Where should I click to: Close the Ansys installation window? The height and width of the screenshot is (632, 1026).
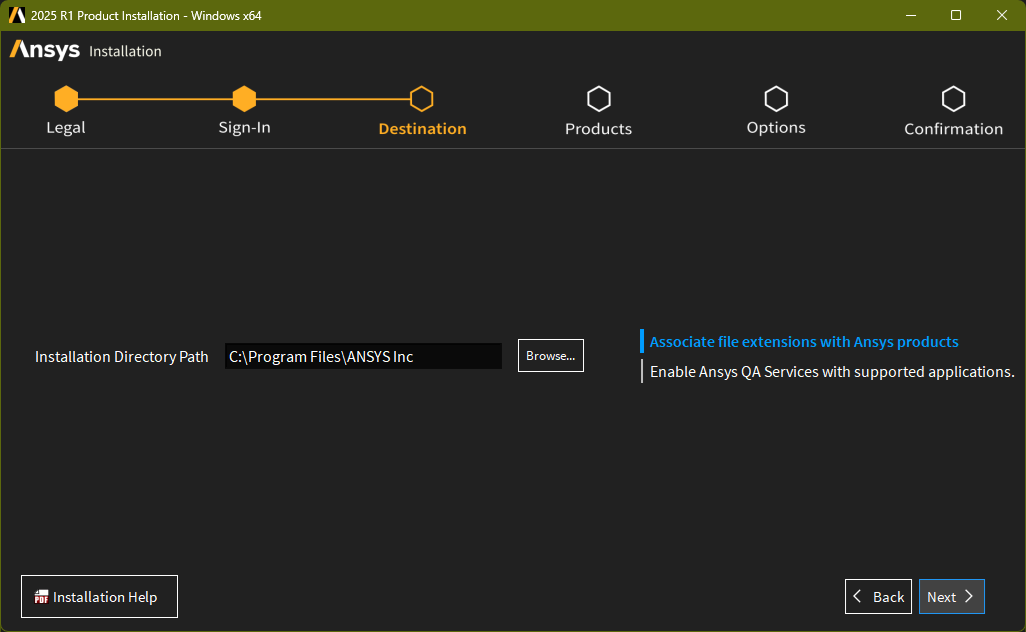(x=1002, y=15)
